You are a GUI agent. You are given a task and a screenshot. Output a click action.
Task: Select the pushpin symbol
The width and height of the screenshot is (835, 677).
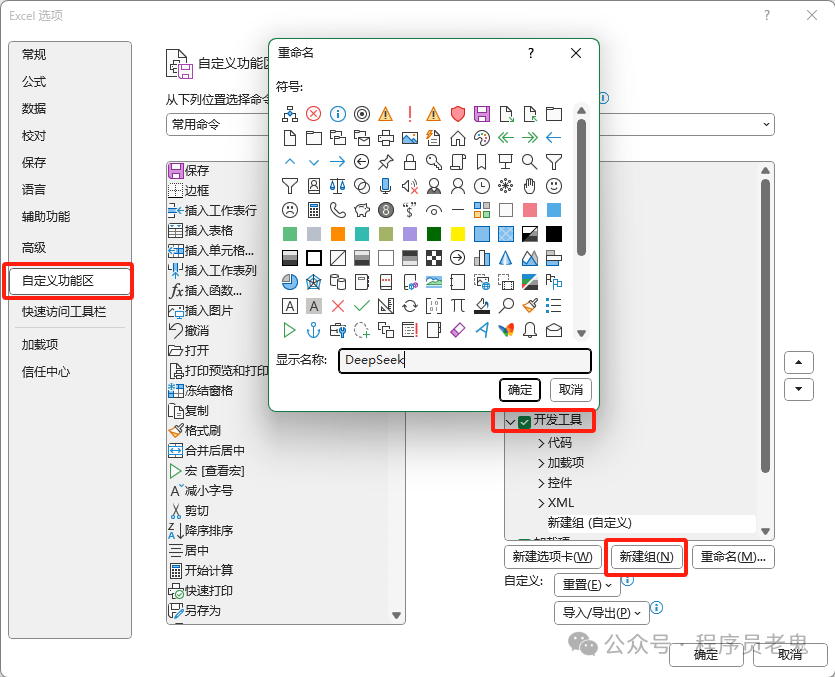click(386, 162)
